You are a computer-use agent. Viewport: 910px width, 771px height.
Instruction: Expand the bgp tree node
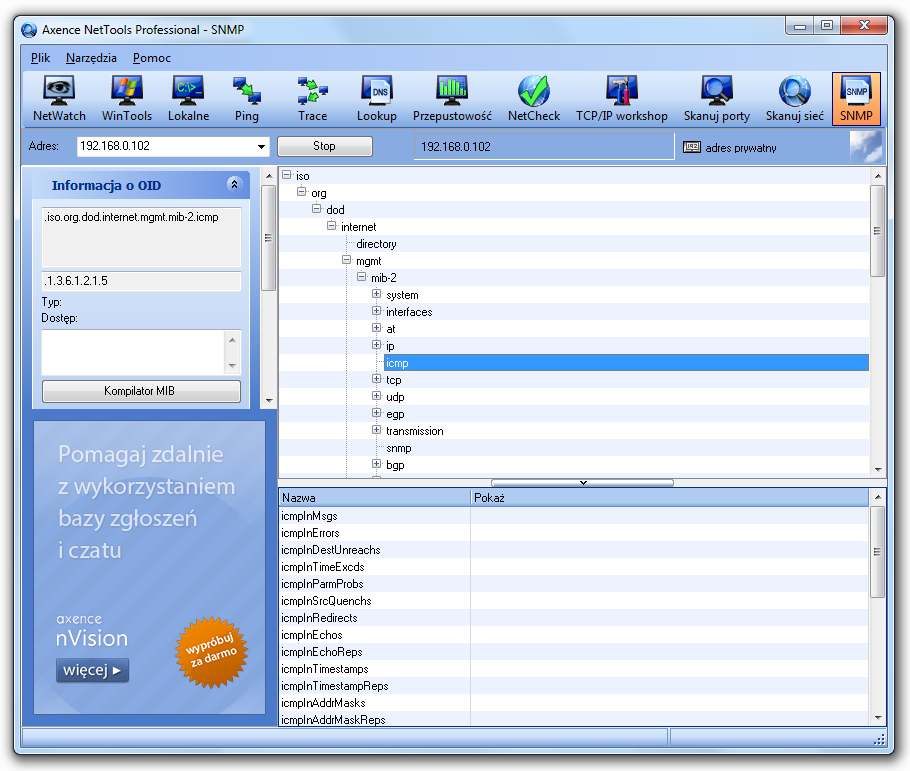coord(377,464)
